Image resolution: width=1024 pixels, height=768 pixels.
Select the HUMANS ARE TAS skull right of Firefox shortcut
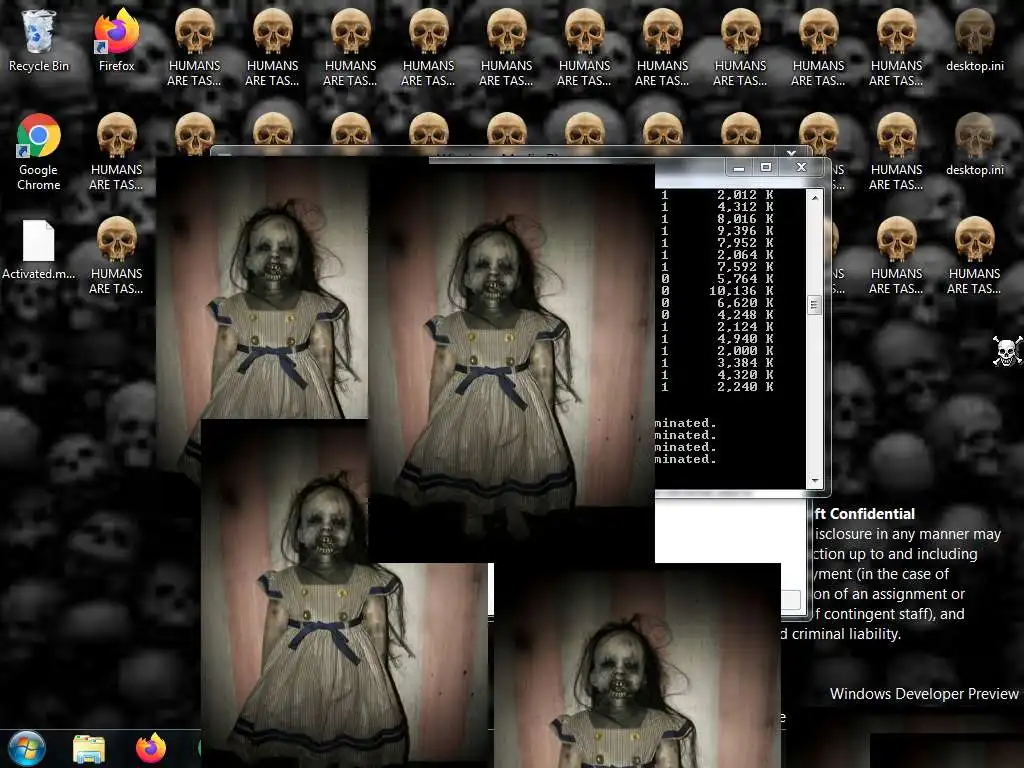194,48
